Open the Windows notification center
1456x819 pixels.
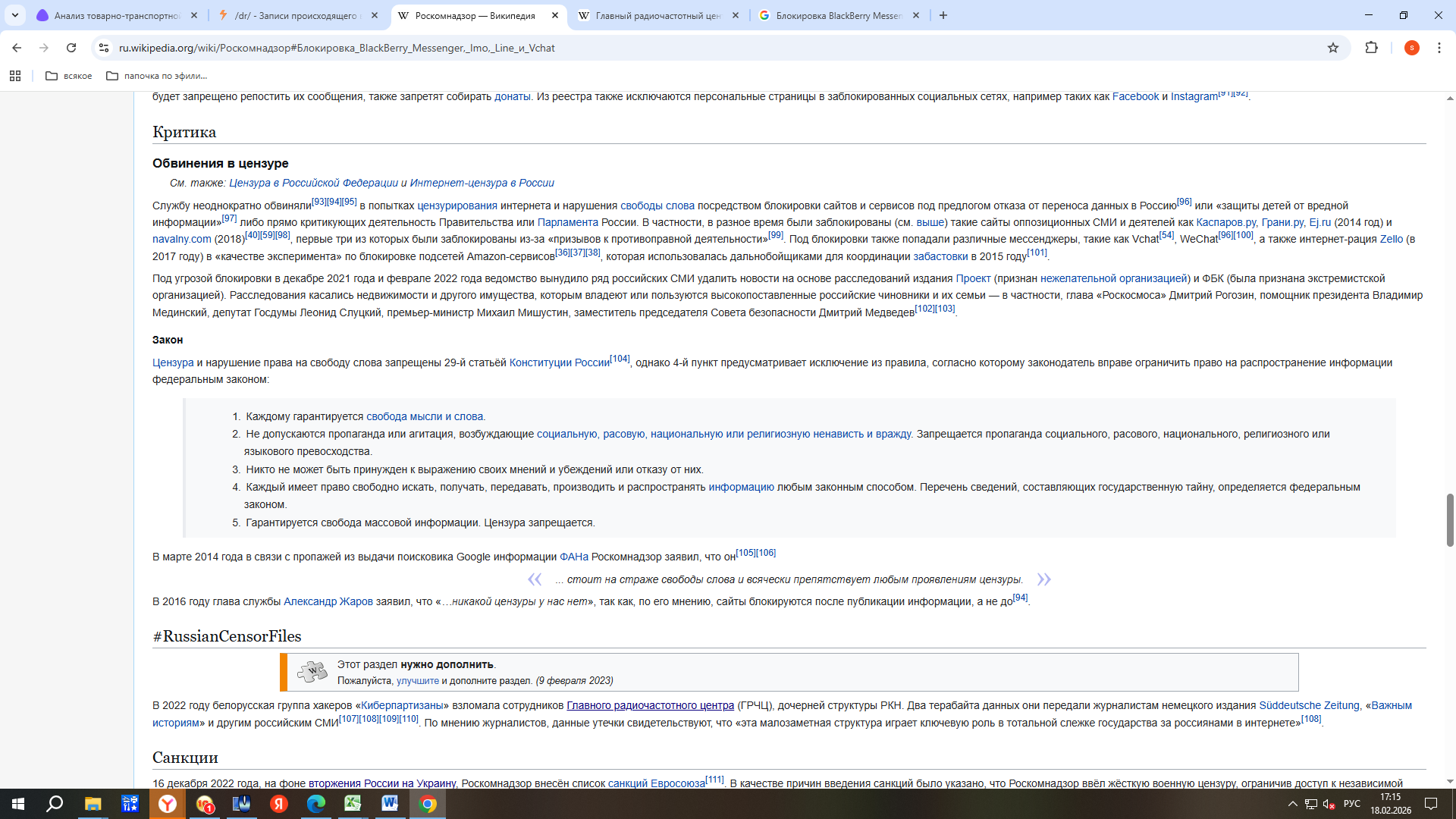1431,804
